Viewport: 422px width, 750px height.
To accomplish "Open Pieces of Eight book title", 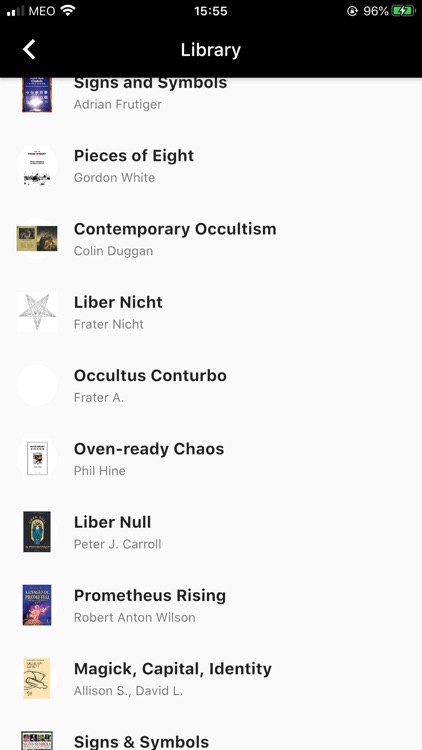I will click(134, 156).
